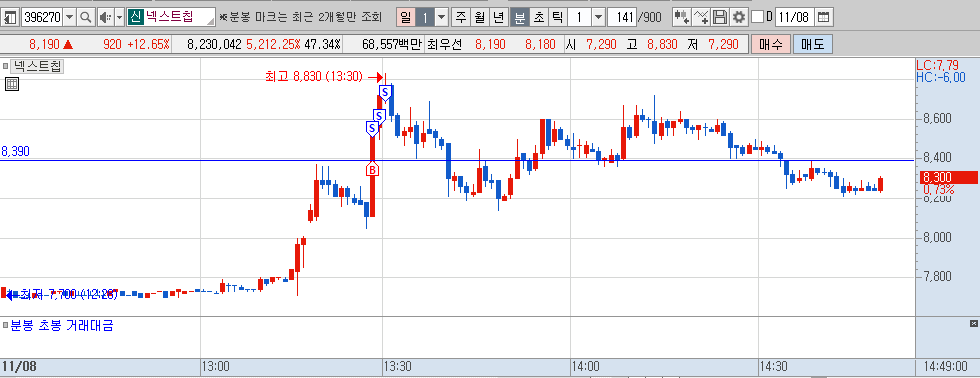Open the calendar date picker icon
Screen dimensions: 980x378
pyautogui.click(x=824, y=17)
